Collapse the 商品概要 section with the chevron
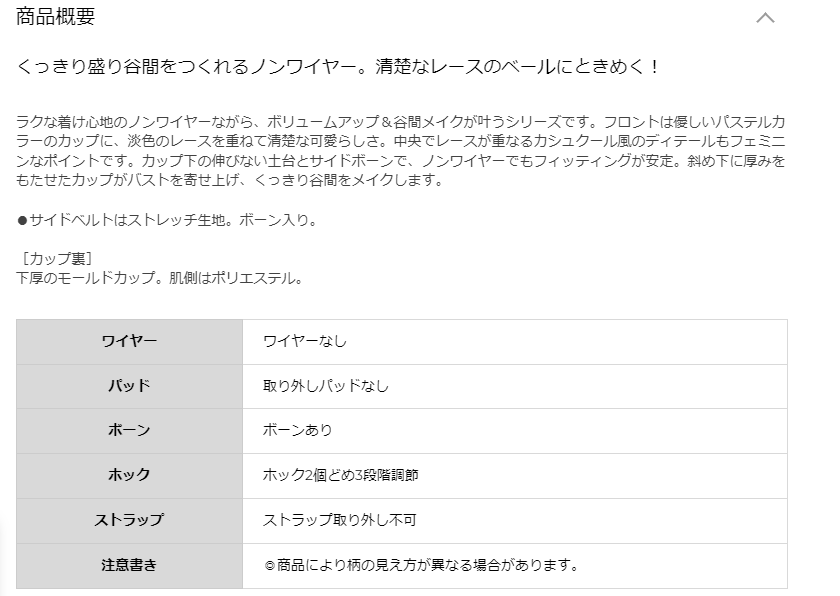Image resolution: width=840 pixels, height=596 pixels. [x=765, y=18]
